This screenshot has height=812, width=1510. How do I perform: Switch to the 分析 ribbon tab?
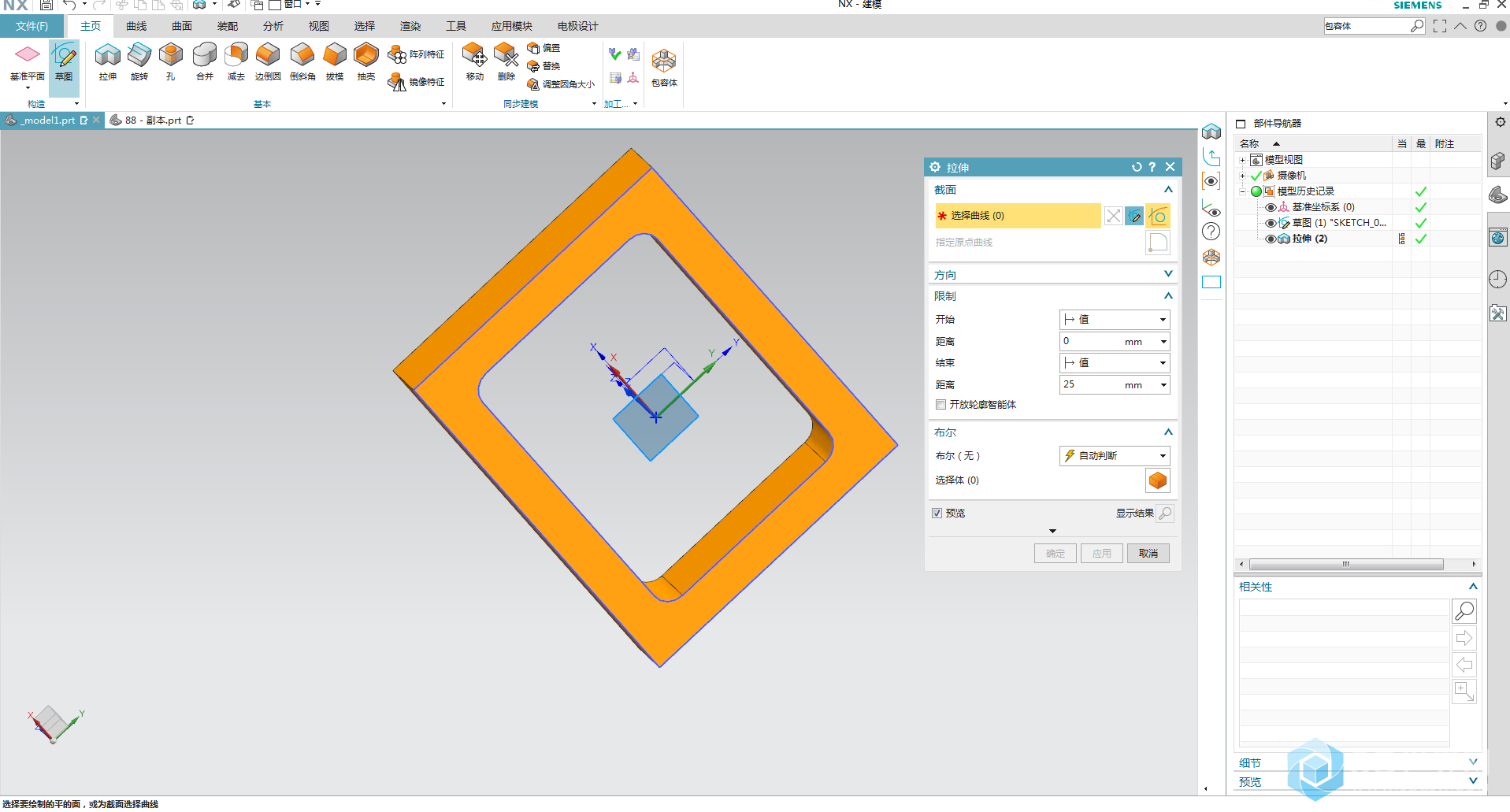click(273, 26)
